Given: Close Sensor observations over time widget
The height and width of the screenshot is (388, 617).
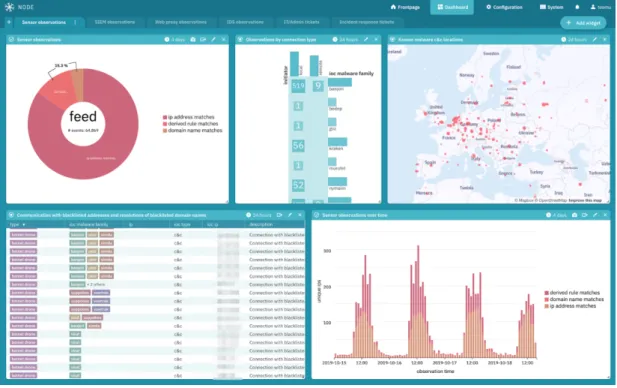Looking at the screenshot, I should [x=605, y=215].
